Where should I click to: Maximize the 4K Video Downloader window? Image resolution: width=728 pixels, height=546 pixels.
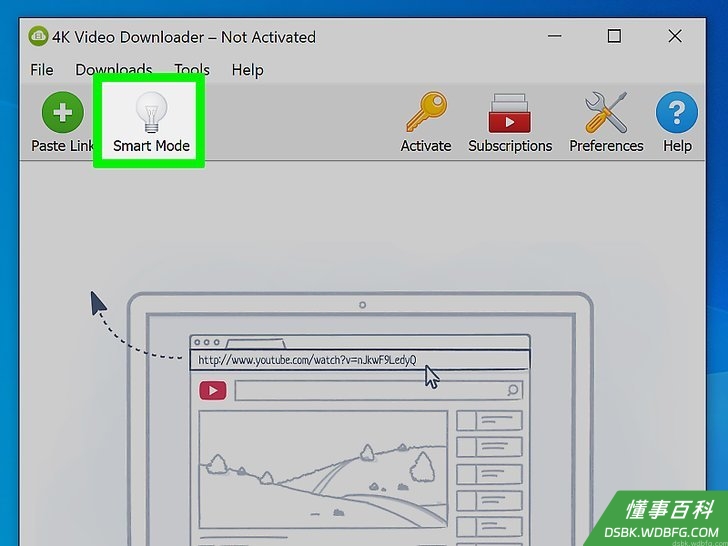tap(614, 36)
